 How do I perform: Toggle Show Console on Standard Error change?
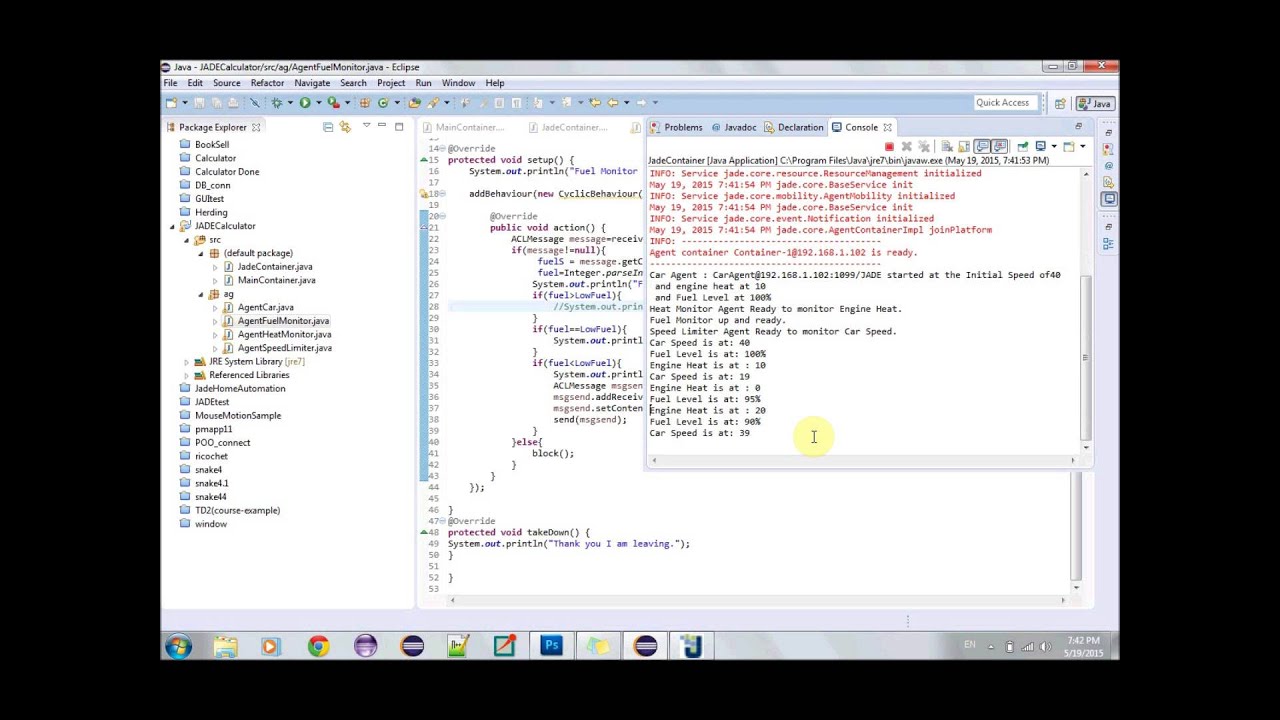999,146
